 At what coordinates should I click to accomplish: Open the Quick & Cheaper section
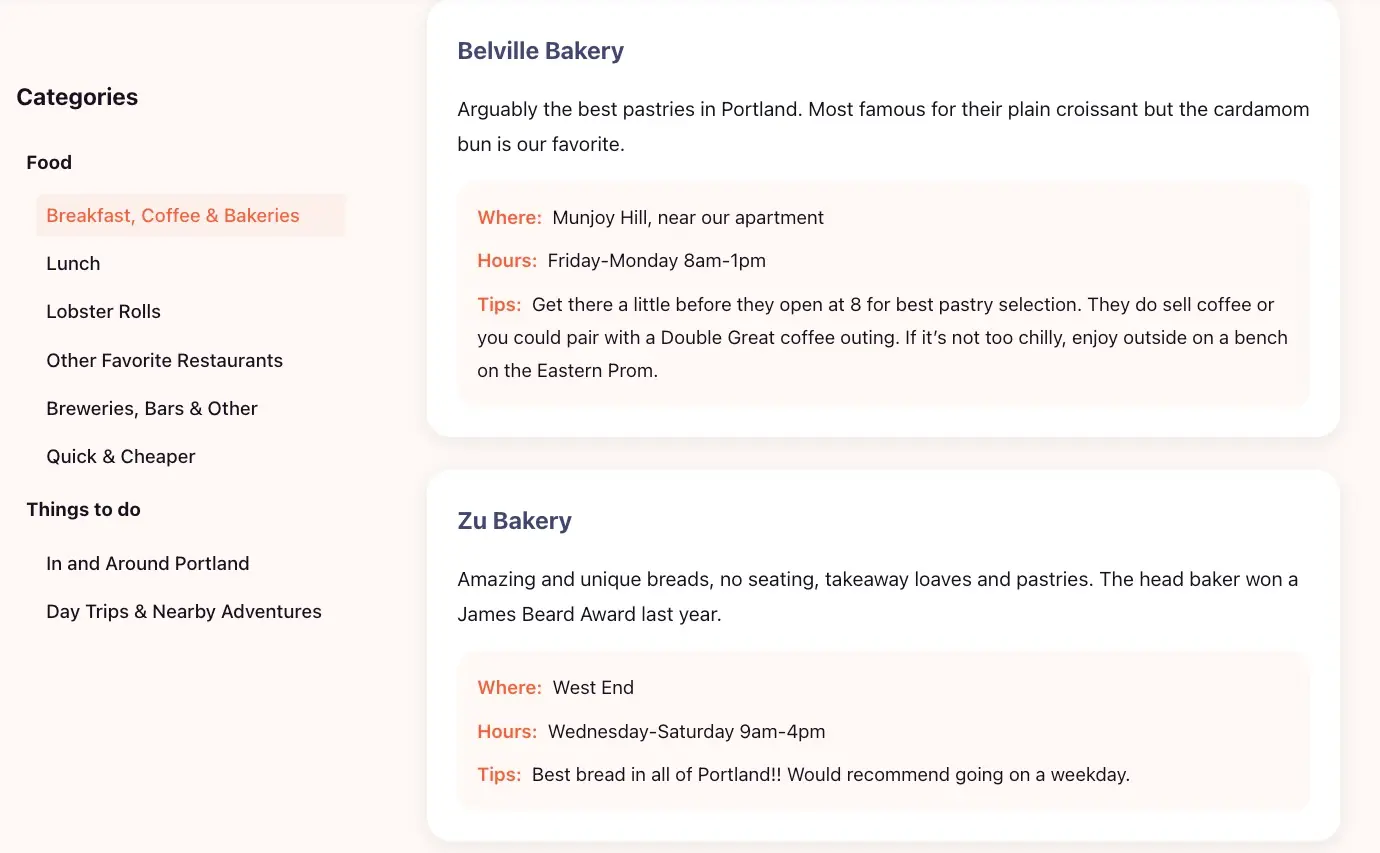[120, 456]
